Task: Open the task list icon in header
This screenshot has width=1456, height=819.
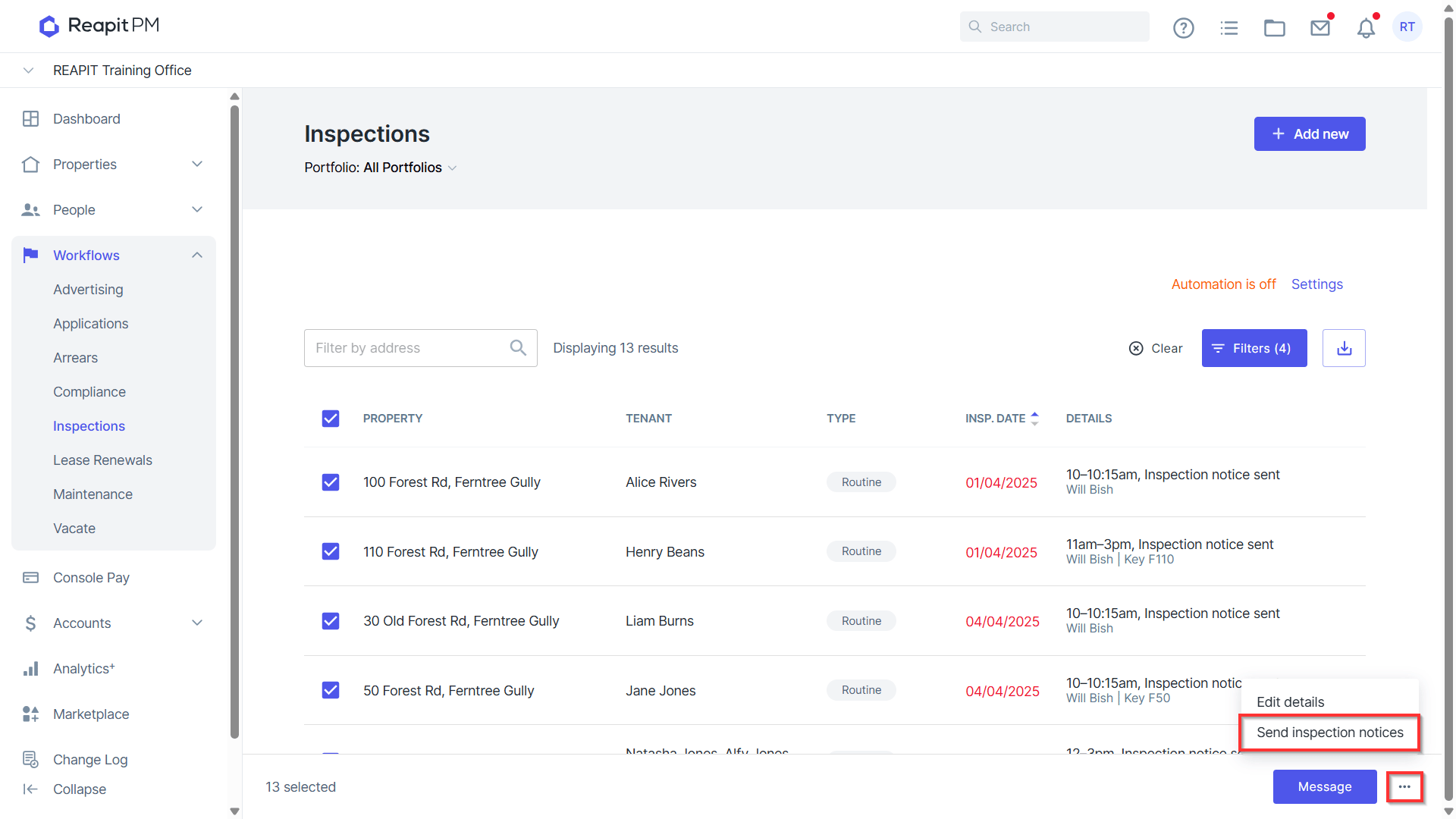Action: click(x=1228, y=28)
